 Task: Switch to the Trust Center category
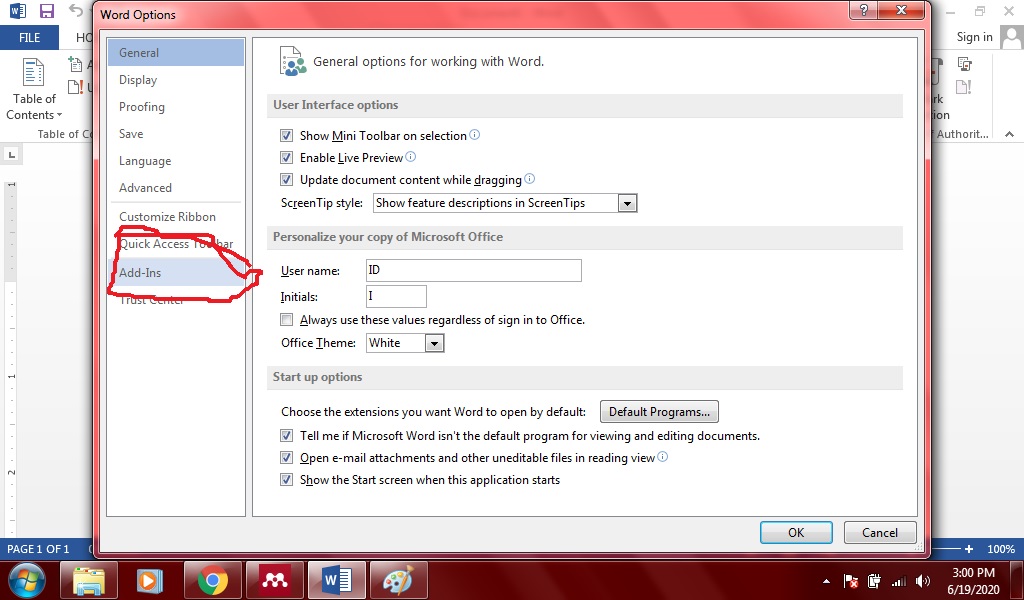click(150, 299)
